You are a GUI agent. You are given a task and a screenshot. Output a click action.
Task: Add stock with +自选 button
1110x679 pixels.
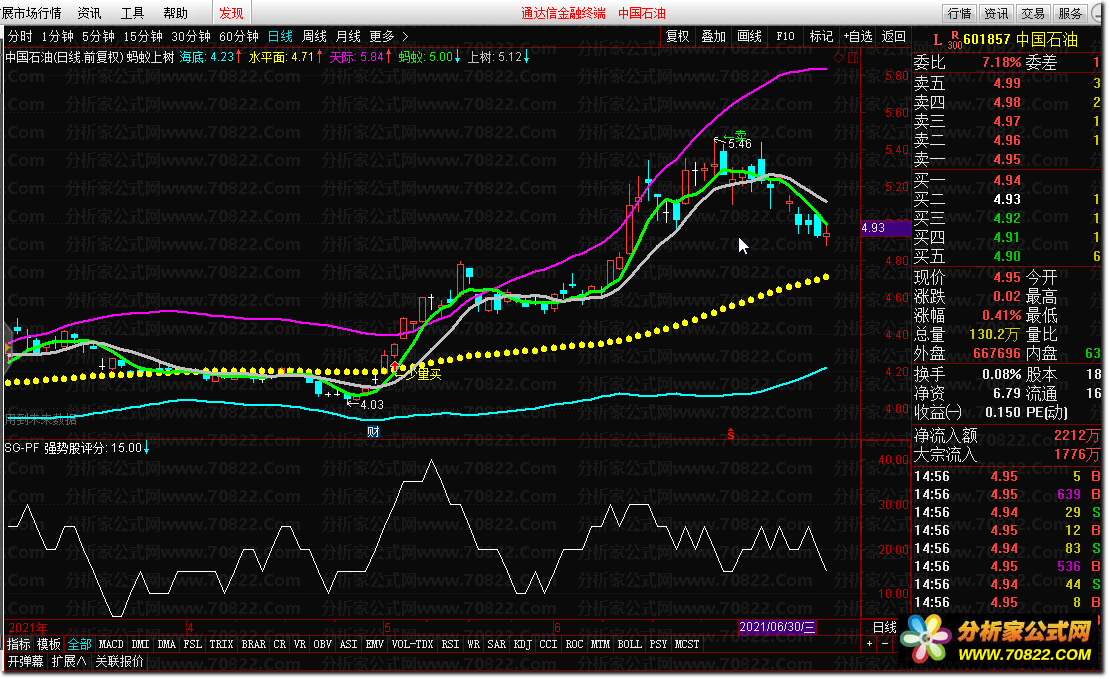click(858, 36)
